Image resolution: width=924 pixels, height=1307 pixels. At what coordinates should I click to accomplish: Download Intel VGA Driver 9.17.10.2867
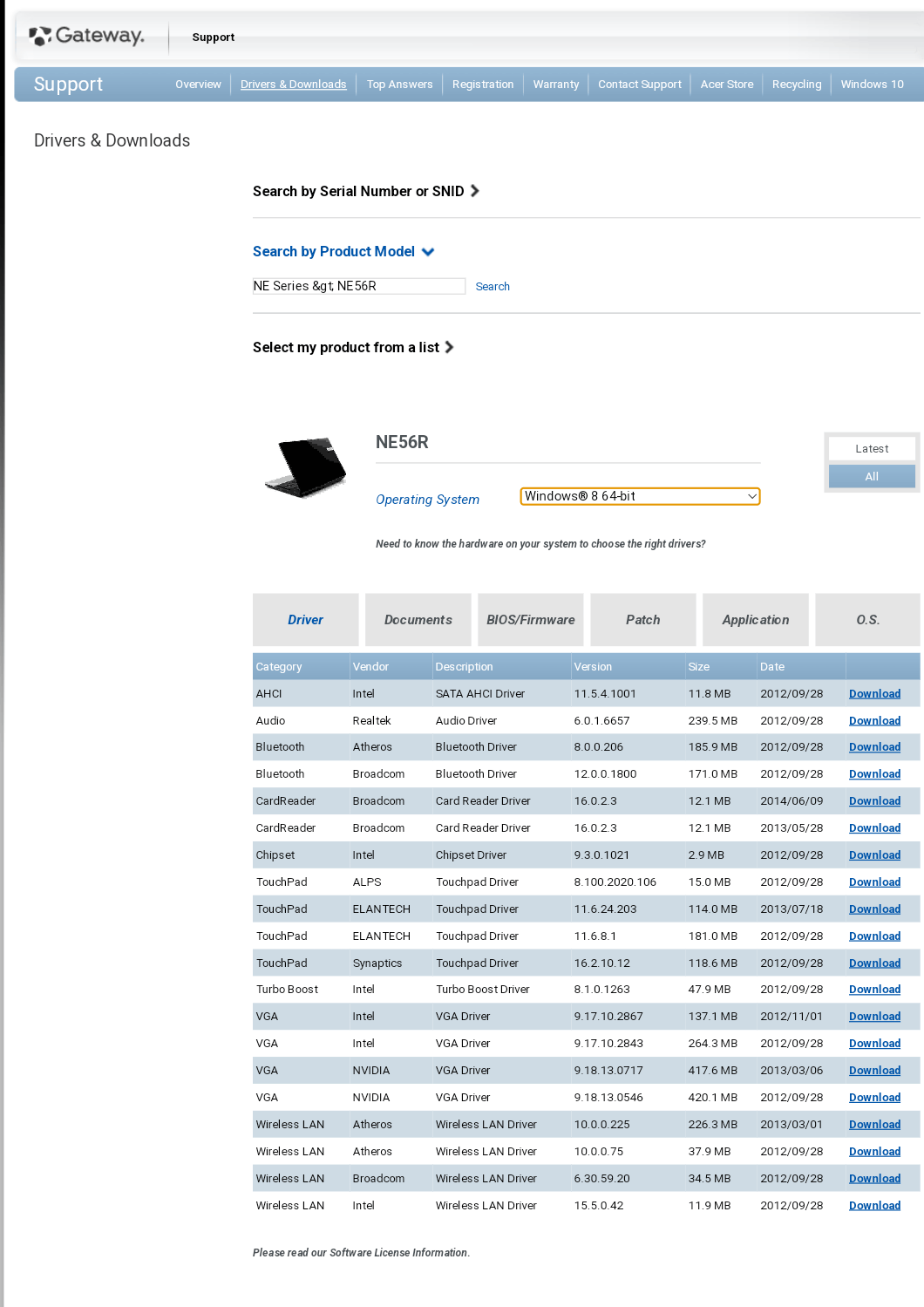[x=875, y=1017]
